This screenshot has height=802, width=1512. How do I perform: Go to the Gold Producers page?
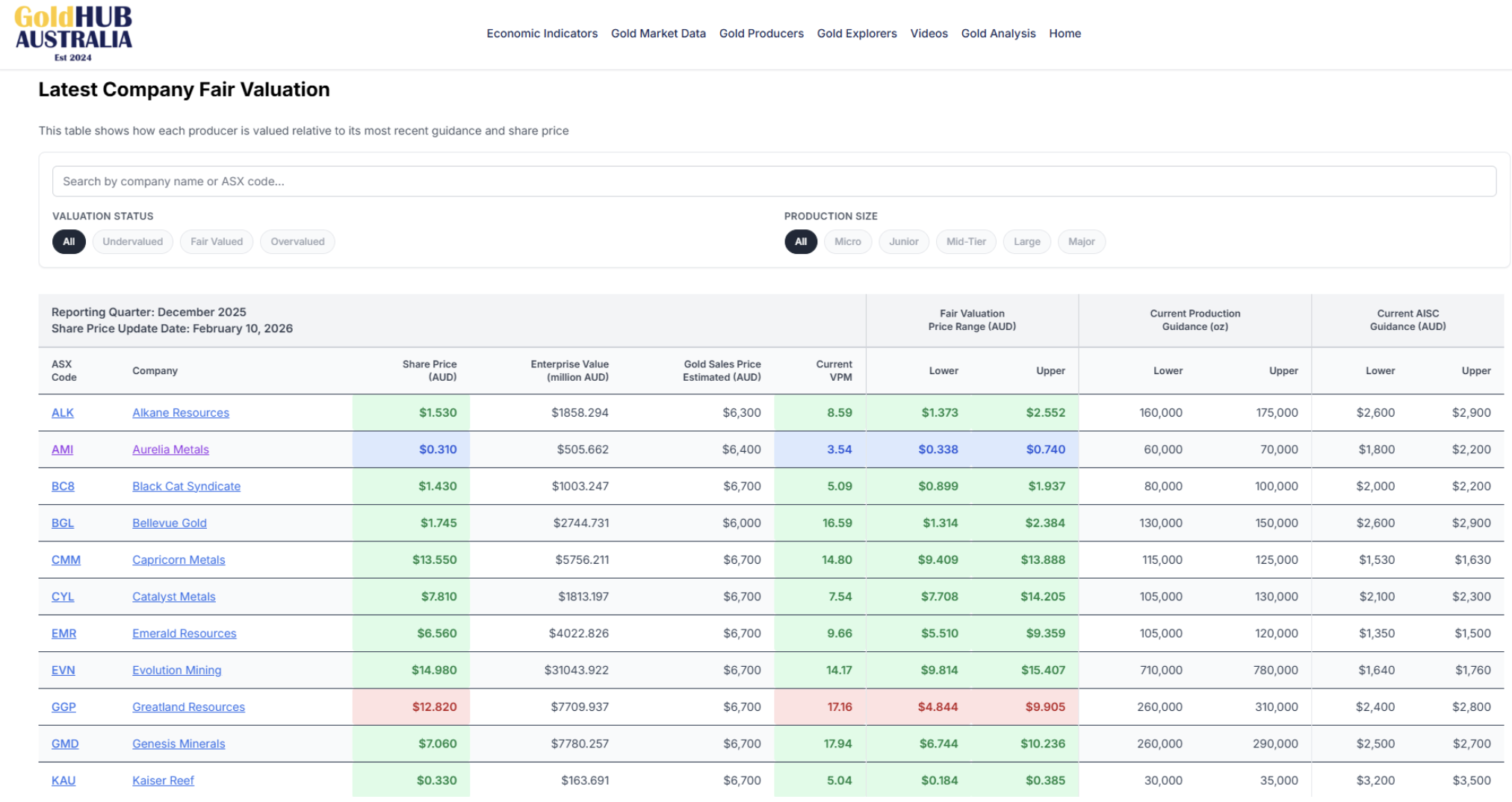[761, 34]
